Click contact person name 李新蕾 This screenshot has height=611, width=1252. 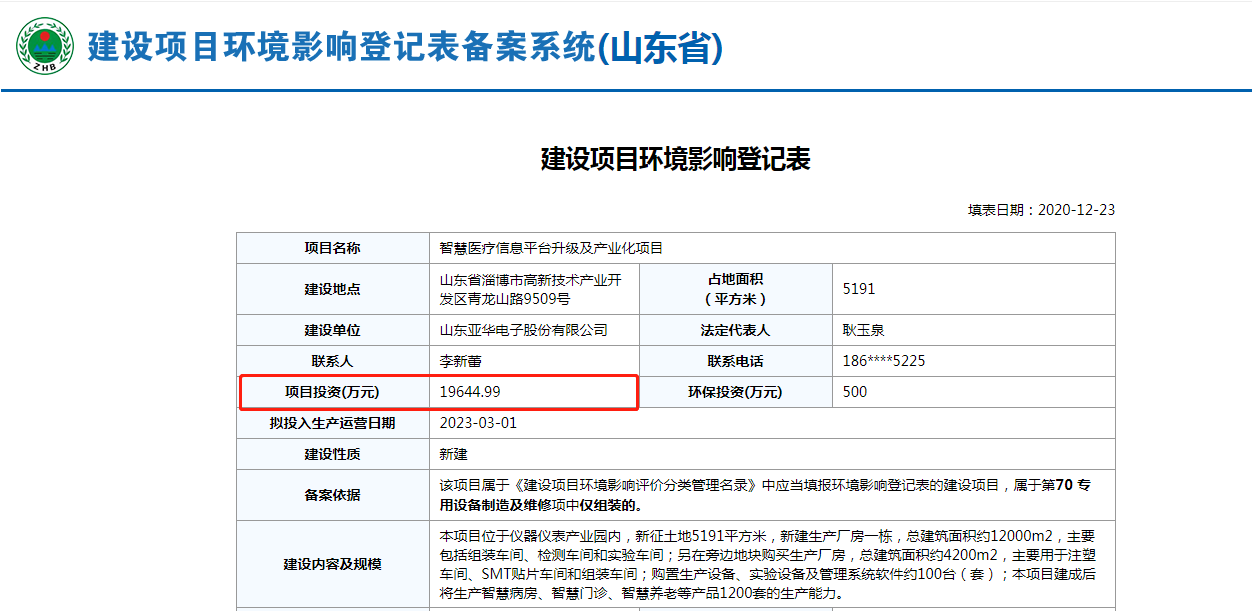(x=461, y=361)
